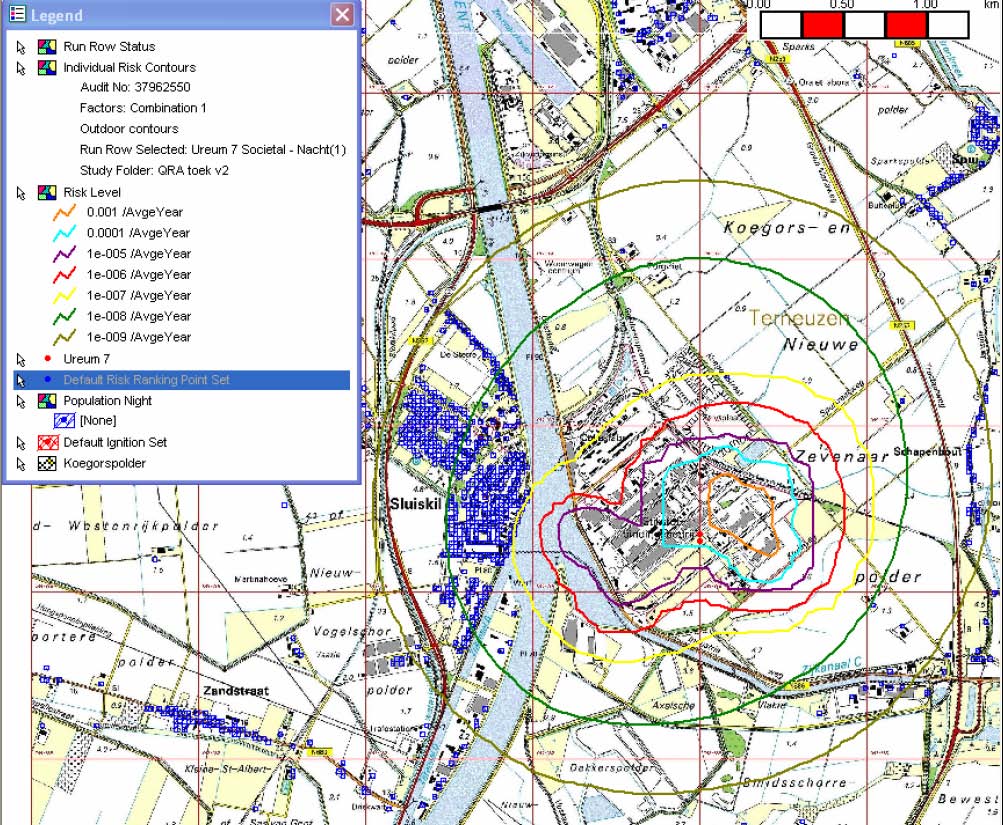The width and height of the screenshot is (1003, 825).
Task: Click the 1e-009 /AvgeYear label
Action: click(139, 337)
